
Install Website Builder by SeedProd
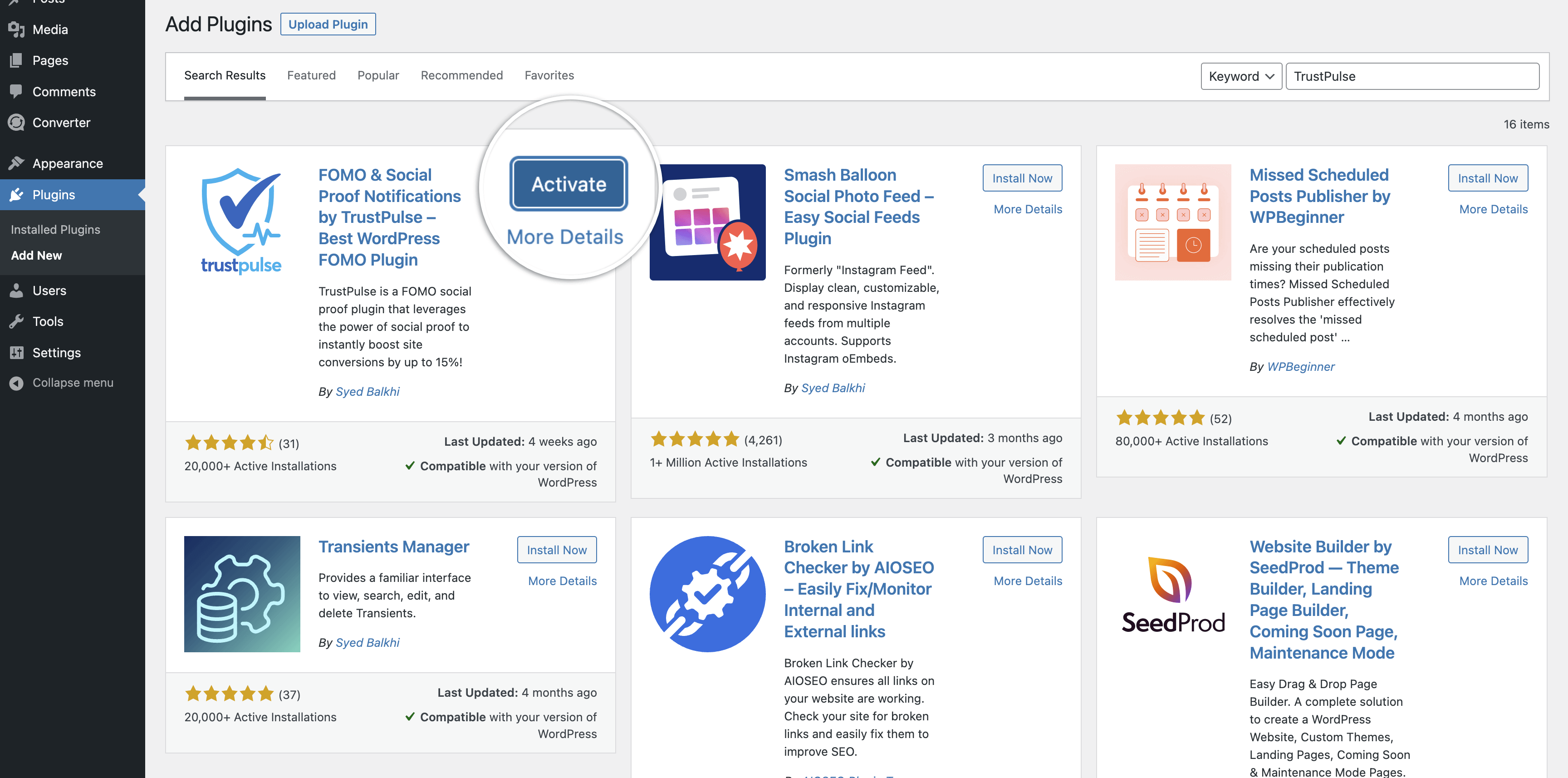coord(1488,550)
